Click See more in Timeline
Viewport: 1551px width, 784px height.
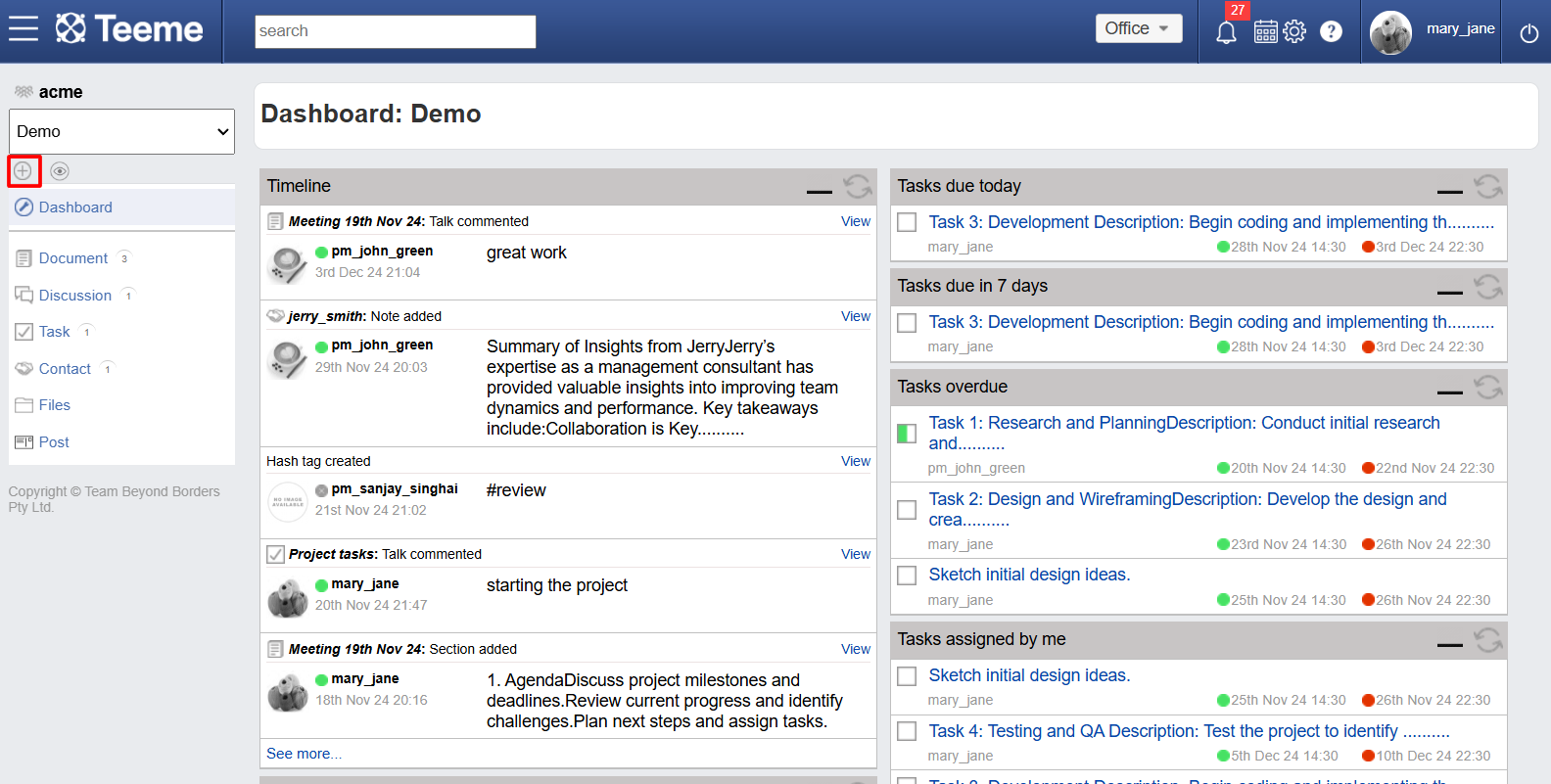click(305, 754)
